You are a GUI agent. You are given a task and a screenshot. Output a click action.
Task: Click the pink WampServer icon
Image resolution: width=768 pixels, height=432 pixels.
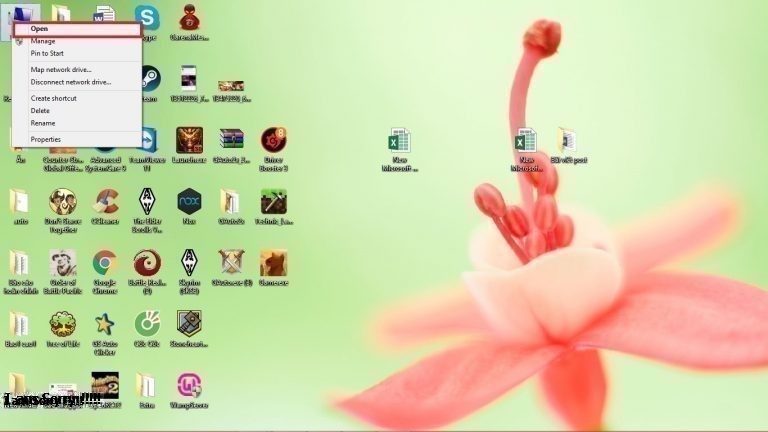(189, 385)
